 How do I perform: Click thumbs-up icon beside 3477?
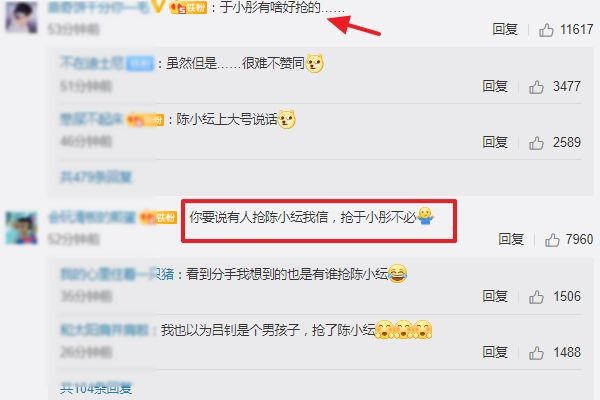[x=536, y=87]
